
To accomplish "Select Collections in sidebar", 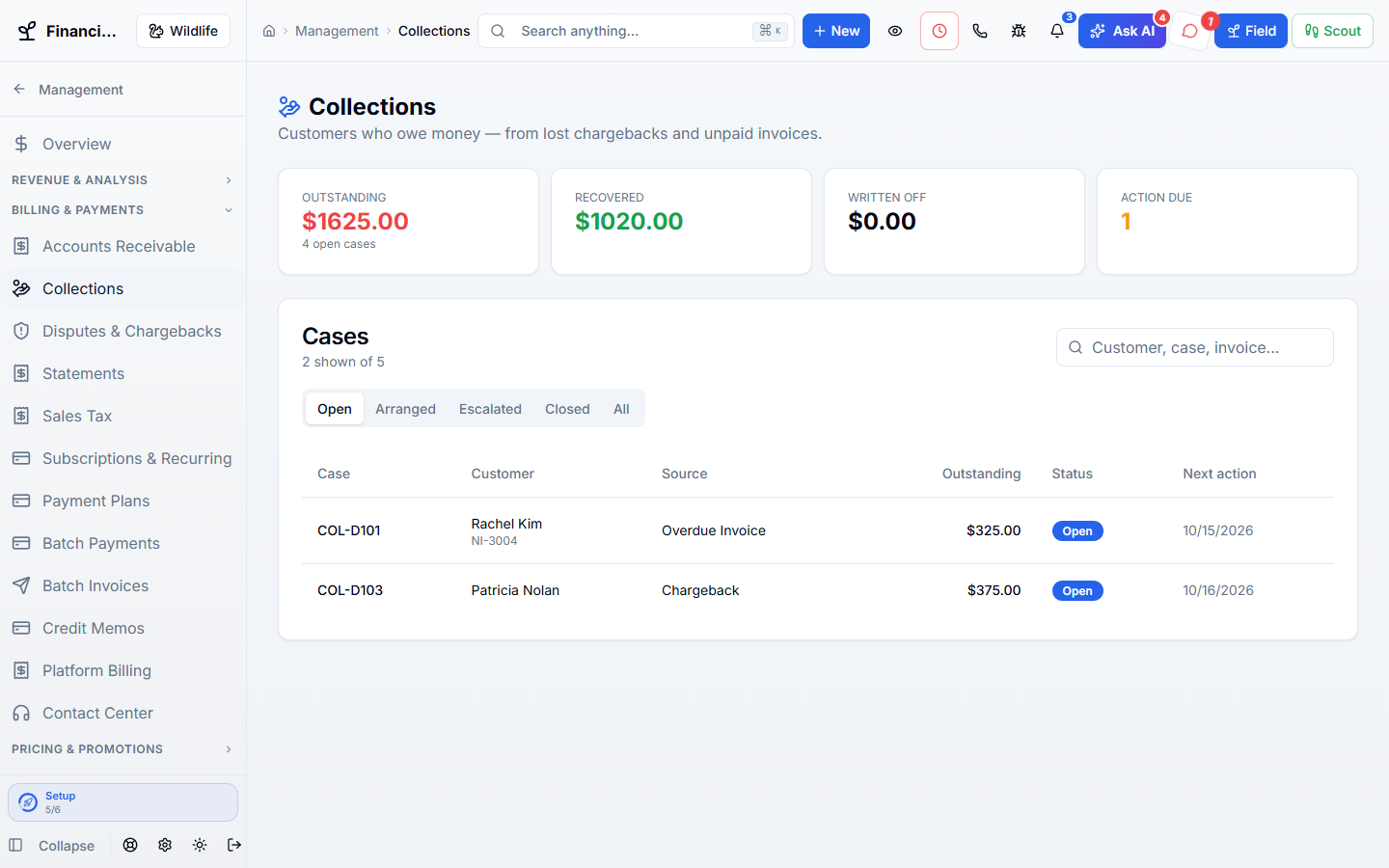I will pos(123,288).
